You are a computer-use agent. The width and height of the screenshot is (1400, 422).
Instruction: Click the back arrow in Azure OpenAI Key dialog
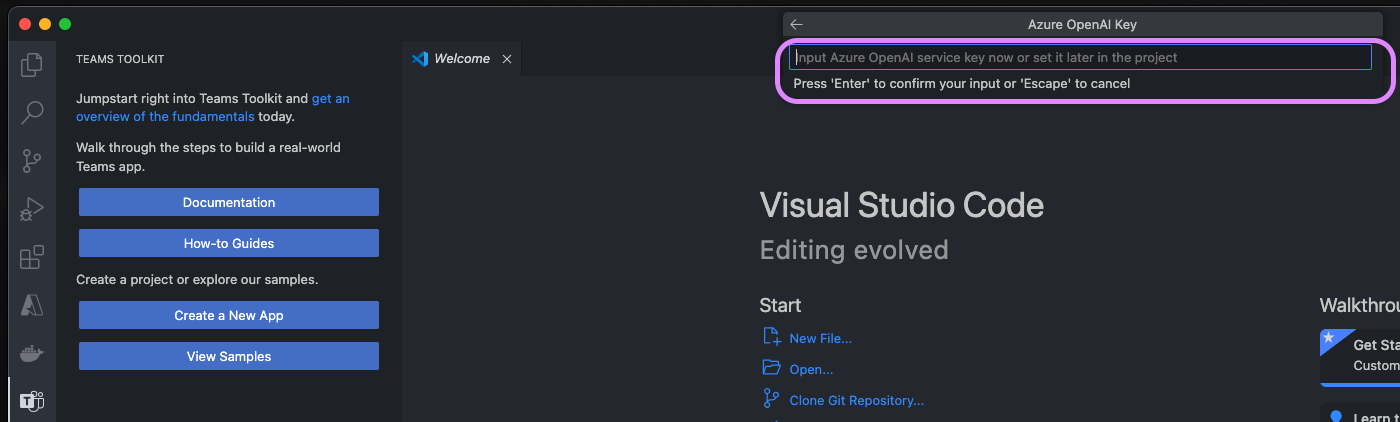pos(796,25)
